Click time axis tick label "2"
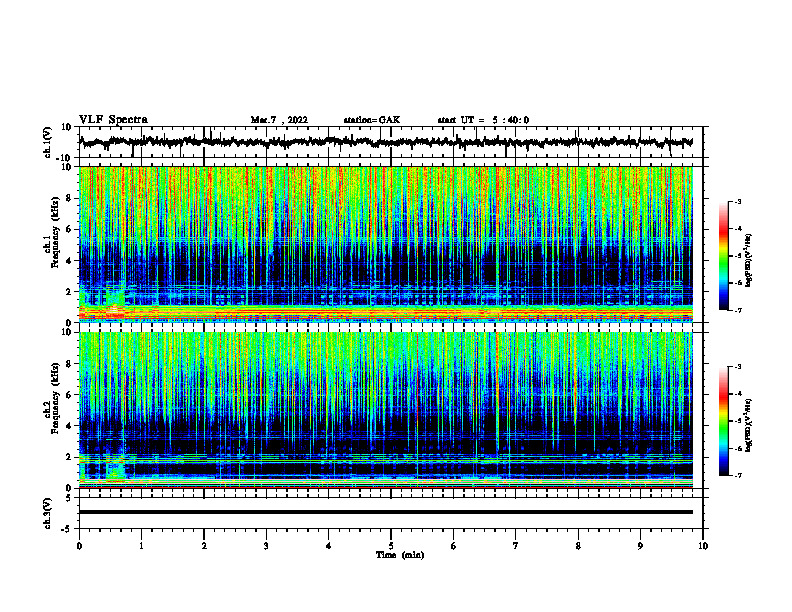792x612 pixels. (204, 546)
